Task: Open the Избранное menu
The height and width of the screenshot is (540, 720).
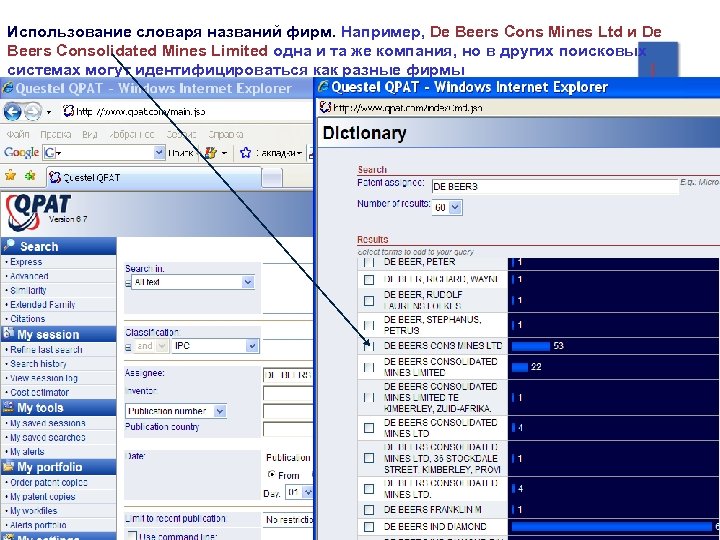Action: coord(132,135)
